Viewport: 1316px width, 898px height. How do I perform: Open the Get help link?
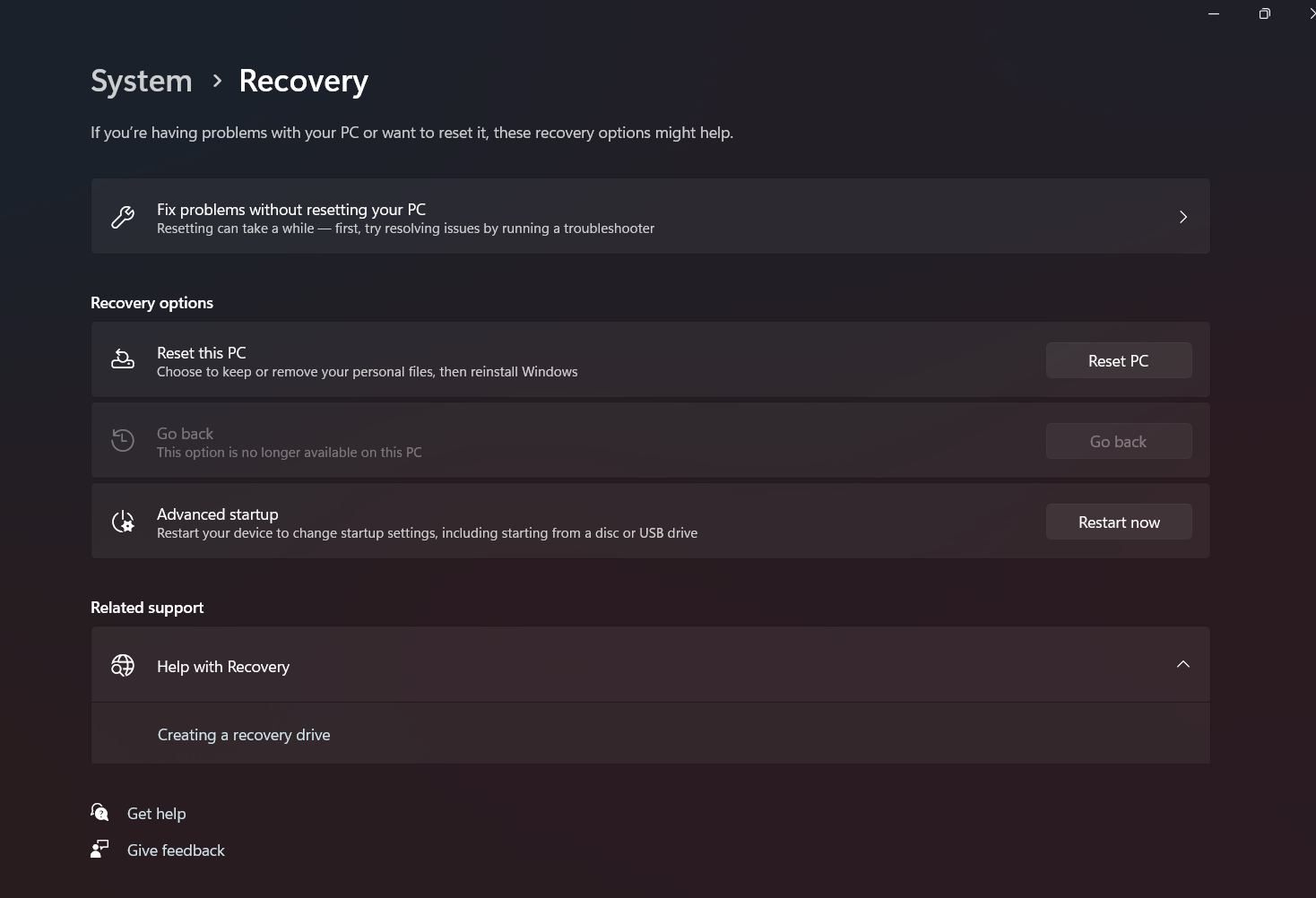pyautogui.click(x=157, y=814)
